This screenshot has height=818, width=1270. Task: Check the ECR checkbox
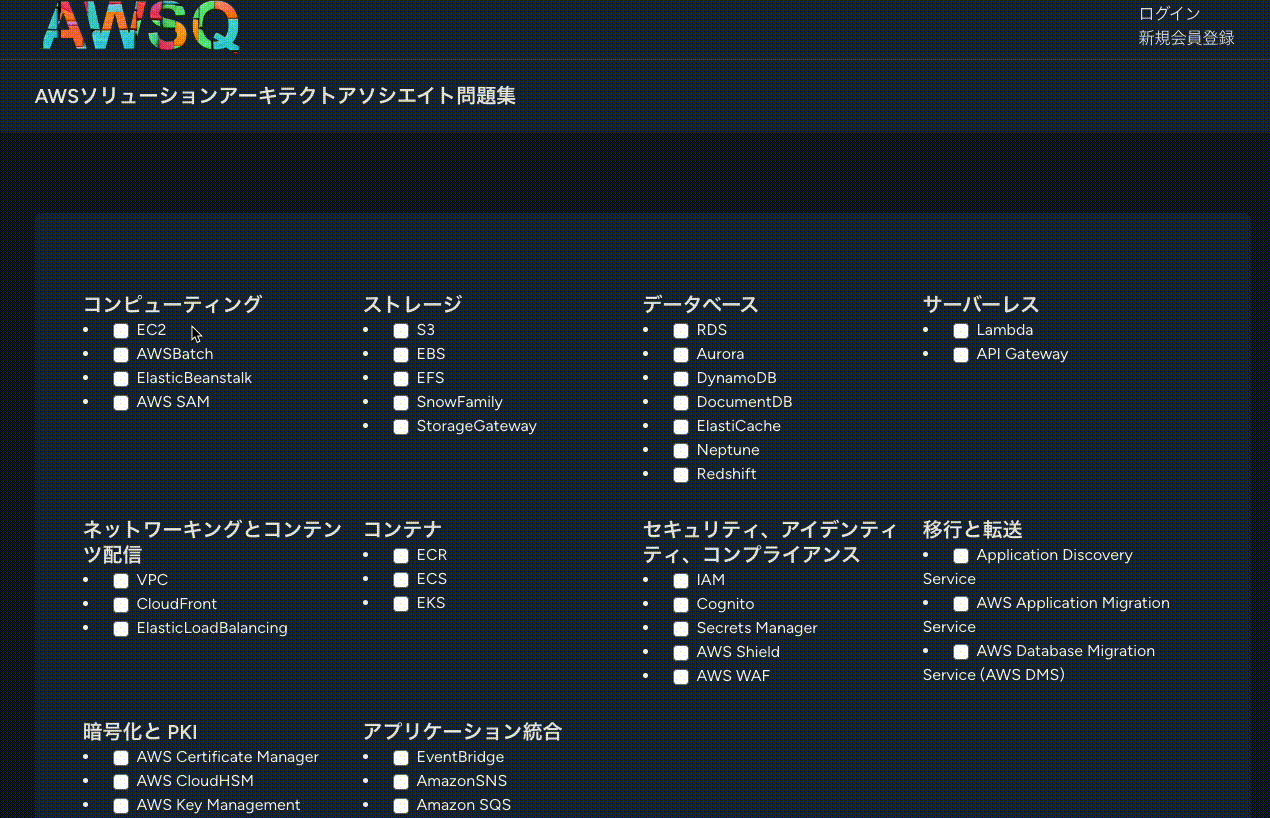point(401,556)
